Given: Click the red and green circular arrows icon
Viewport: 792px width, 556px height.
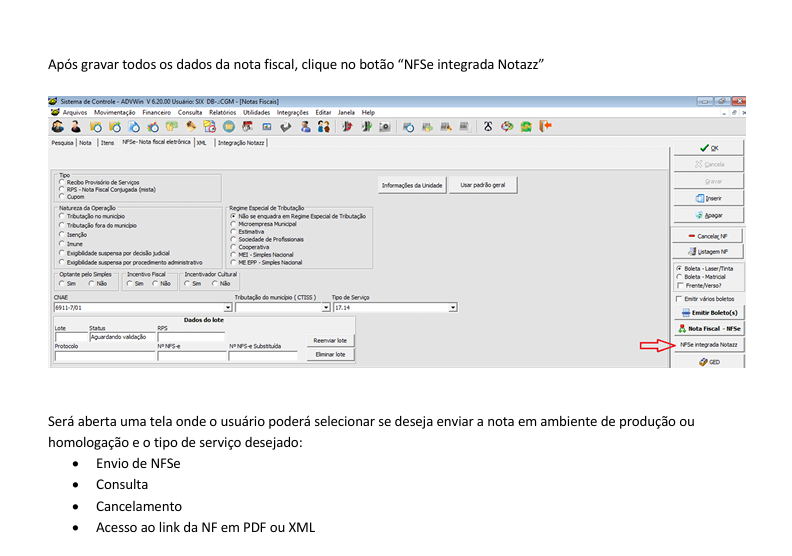Looking at the screenshot, I should pyautogui.click(x=507, y=126).
